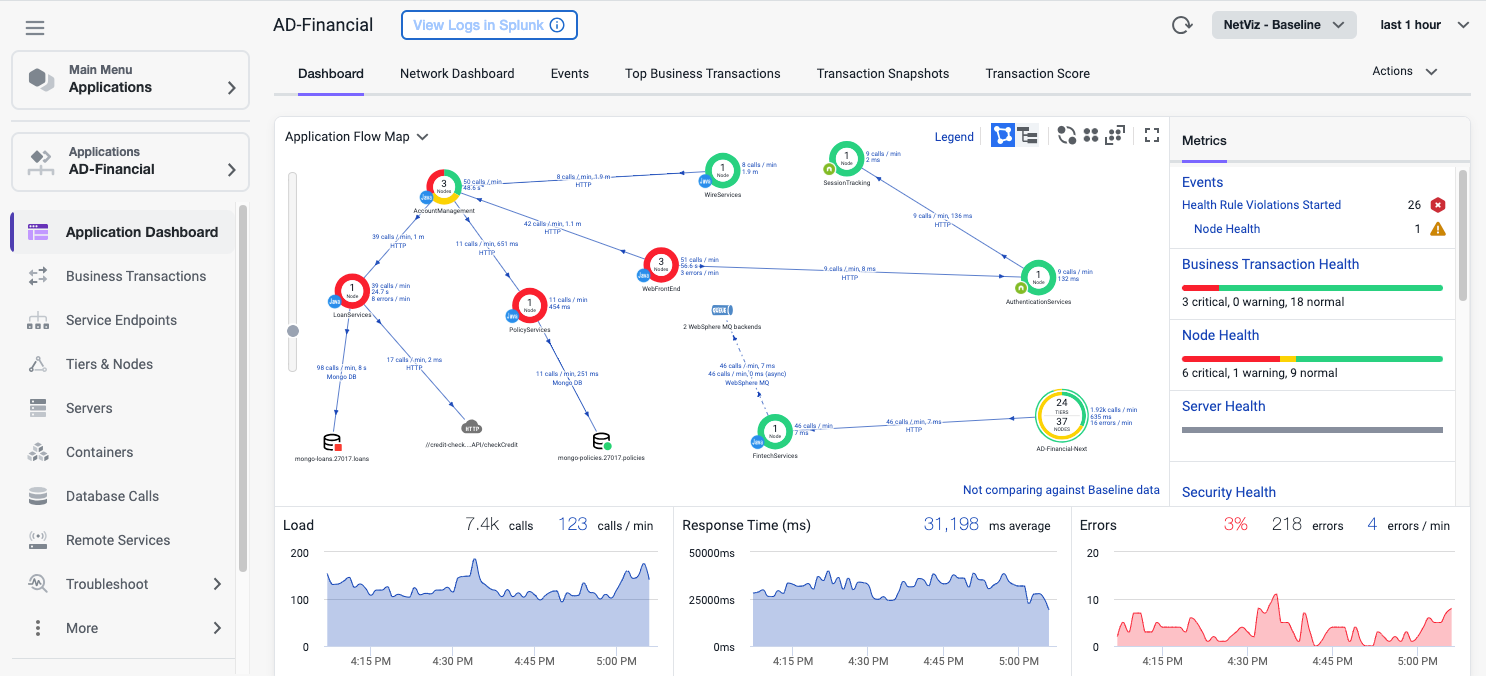The width and height of the screenshot is (1486, 676).
Task: Open the Top Business Transactions tab
Action: [703, 73]
